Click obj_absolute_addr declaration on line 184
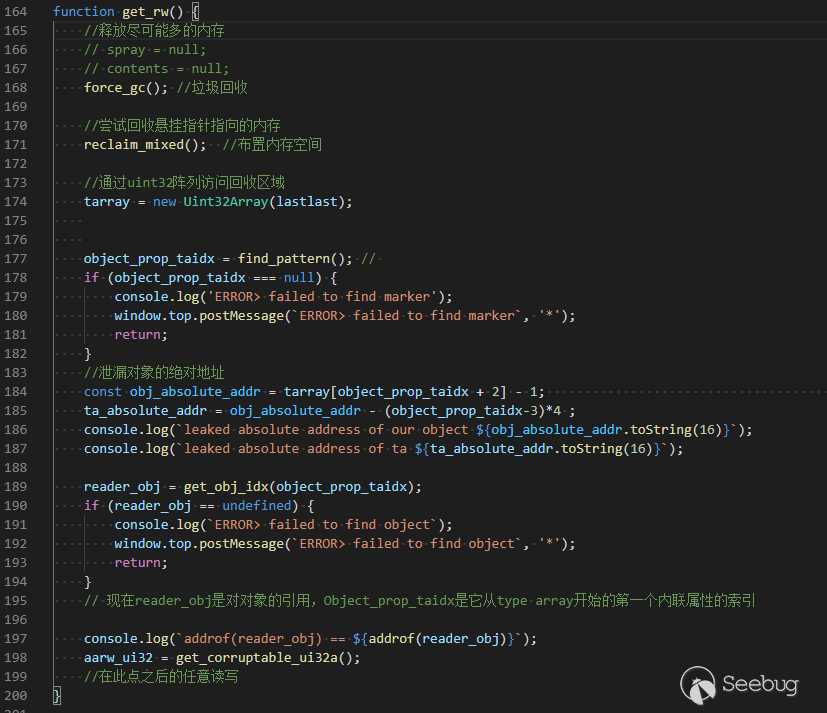Image resolution: width=827 pixels, height=713 pixels. coord(195,391)
